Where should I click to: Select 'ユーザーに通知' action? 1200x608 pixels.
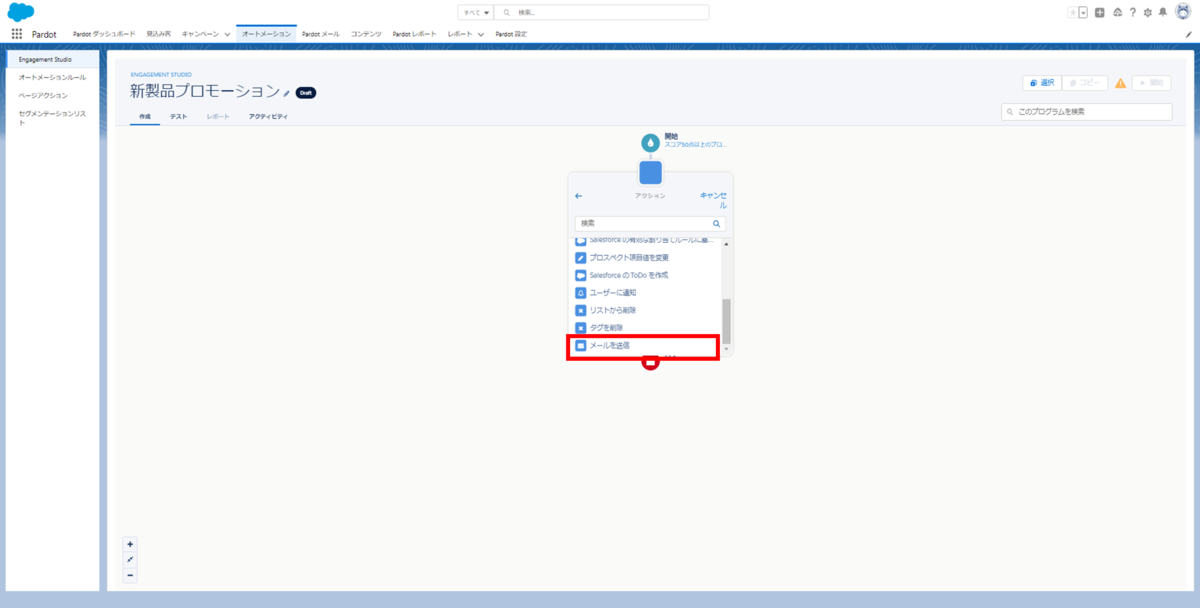pyautogui.click(x=648, y=292)
